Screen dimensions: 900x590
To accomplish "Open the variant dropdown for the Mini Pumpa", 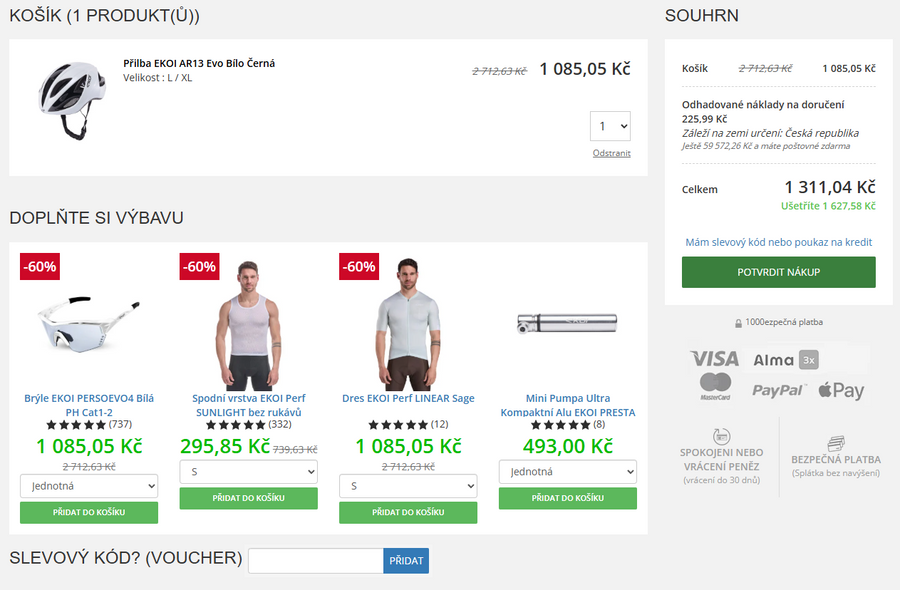I will click(x=568, y=472).
